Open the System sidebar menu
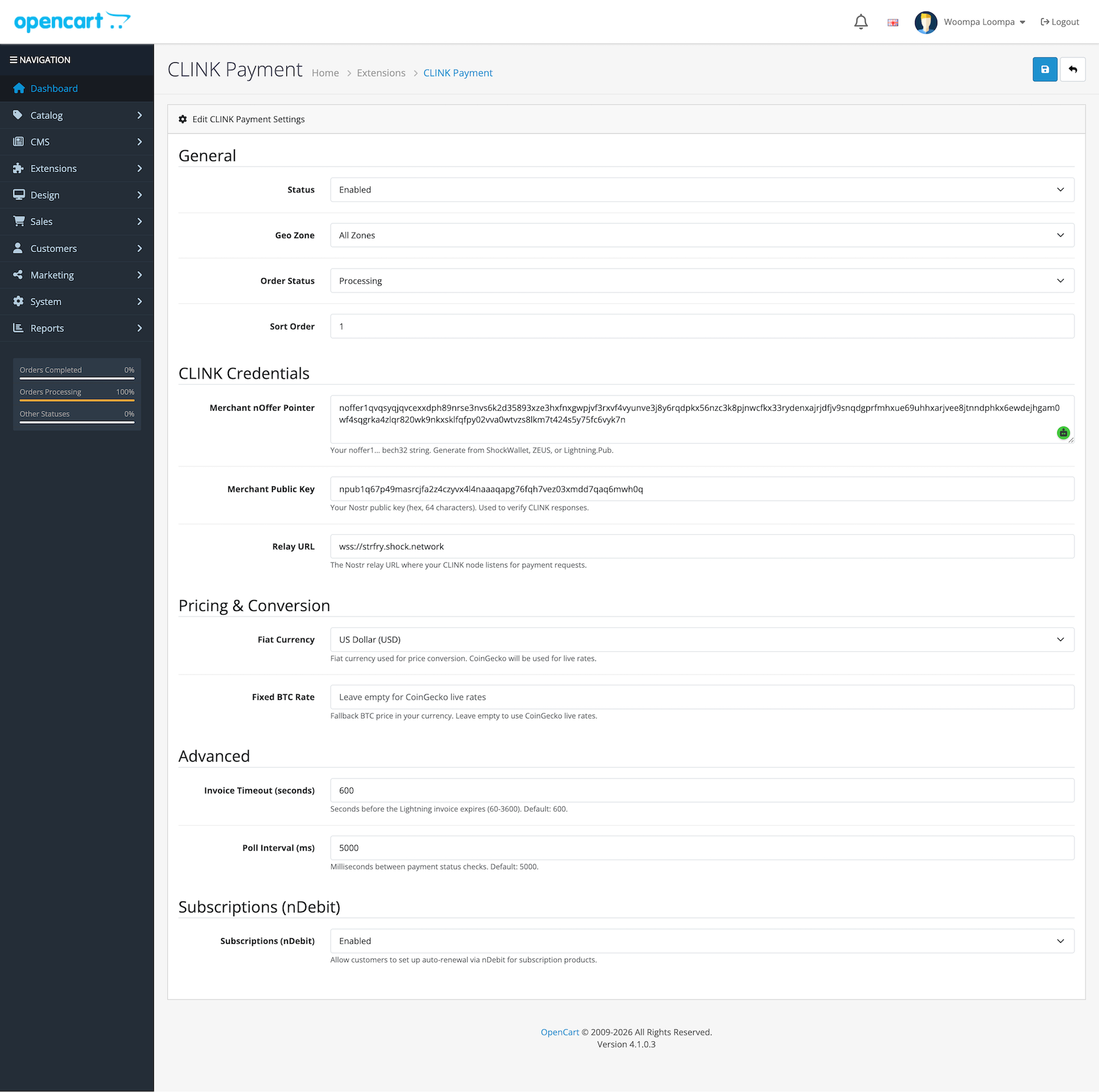Viewport: 1099px width, 1092px height. (77, 302)
